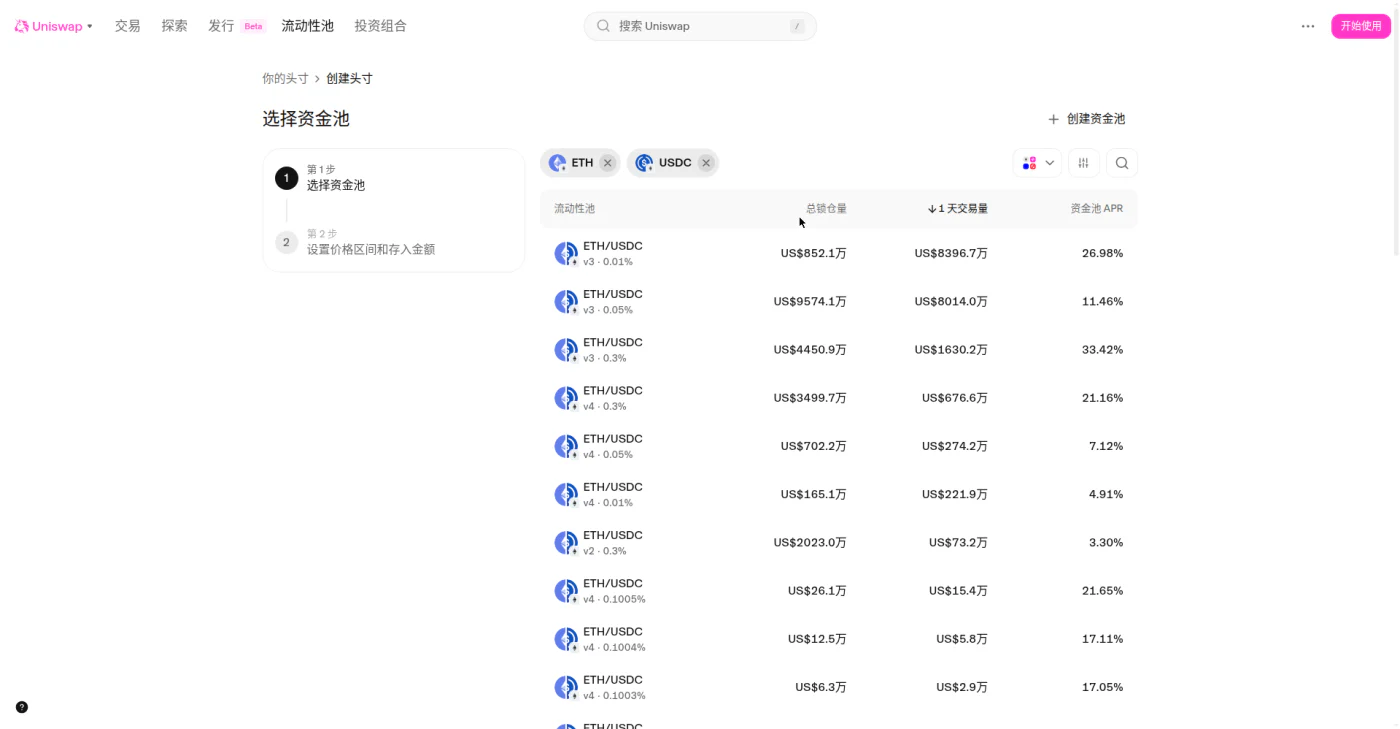Click the US$4450.9万 locked value
Viewport: 1400px width, 729px height.
[810, 350]
